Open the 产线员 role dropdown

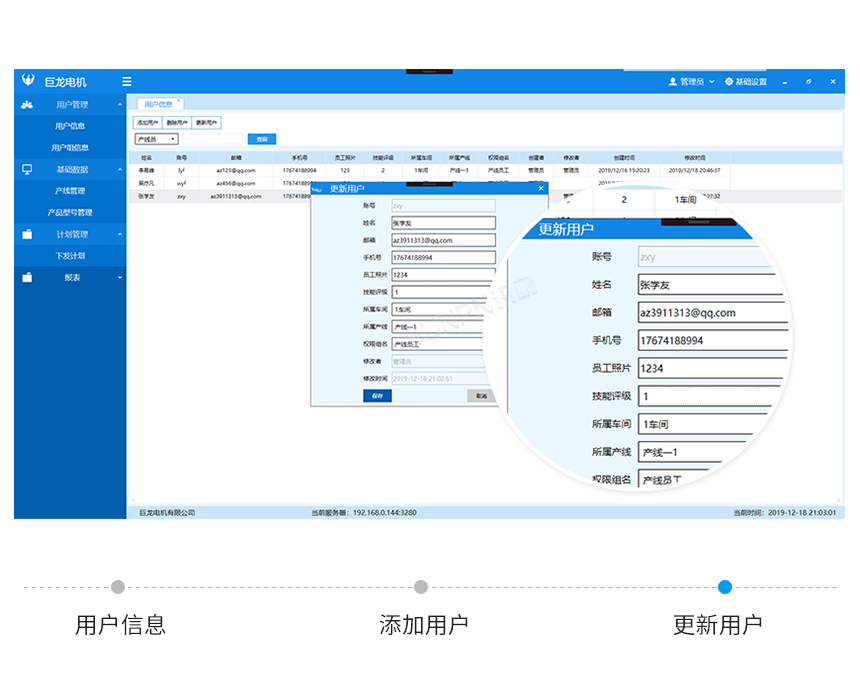tap(155, 138)
